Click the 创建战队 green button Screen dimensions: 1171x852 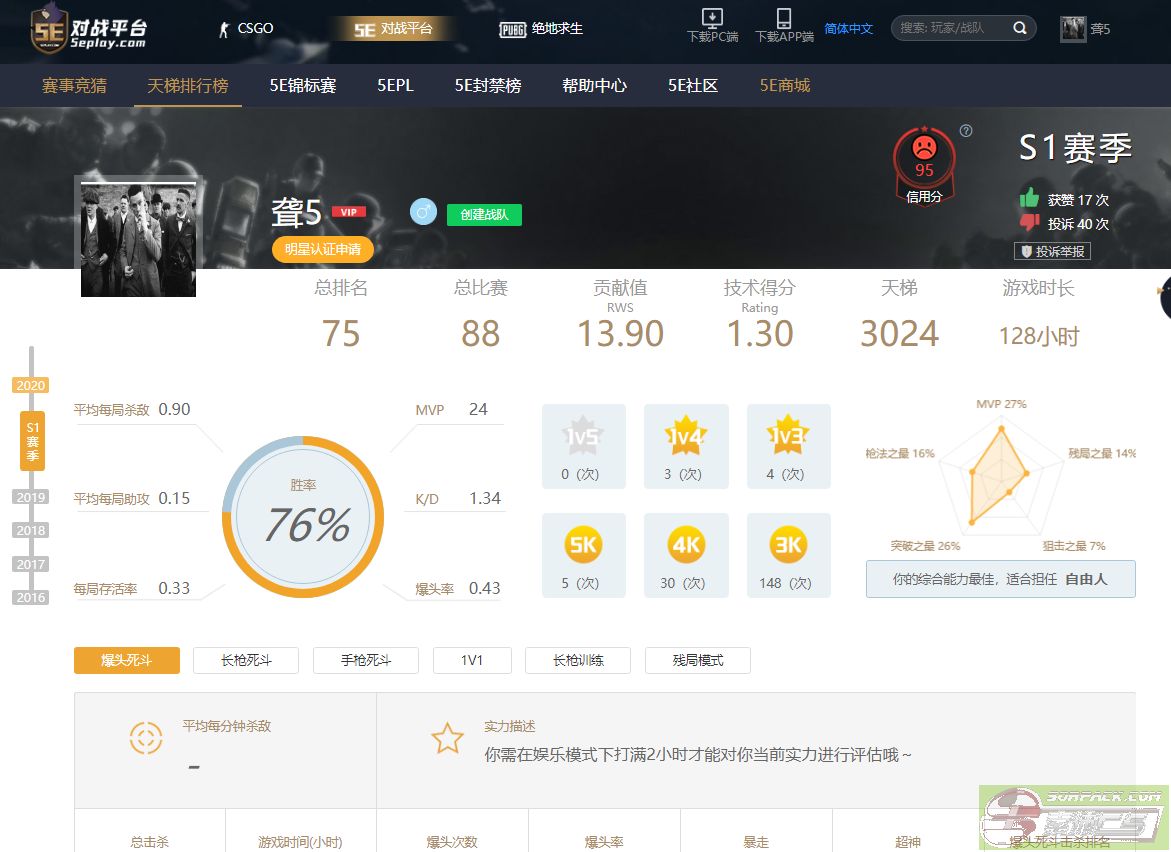[484, 214]
